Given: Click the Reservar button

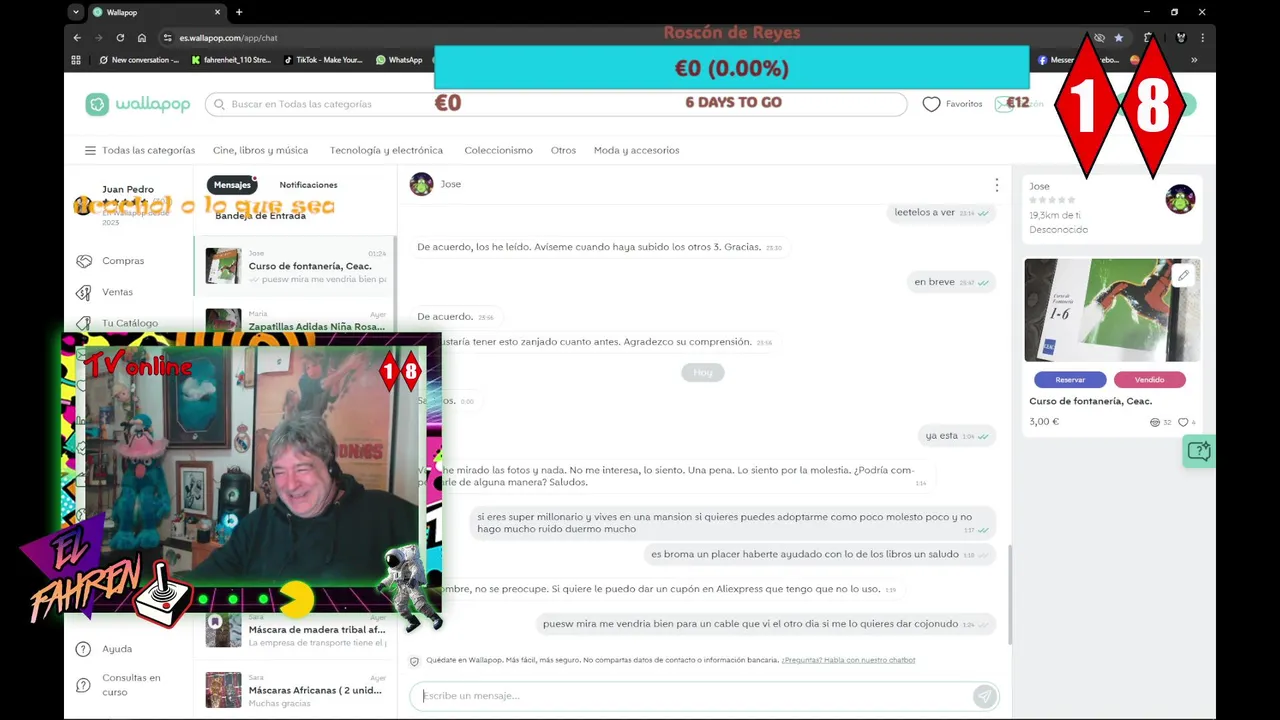Looking at the screenshot, I should (x=1070, y=380).
